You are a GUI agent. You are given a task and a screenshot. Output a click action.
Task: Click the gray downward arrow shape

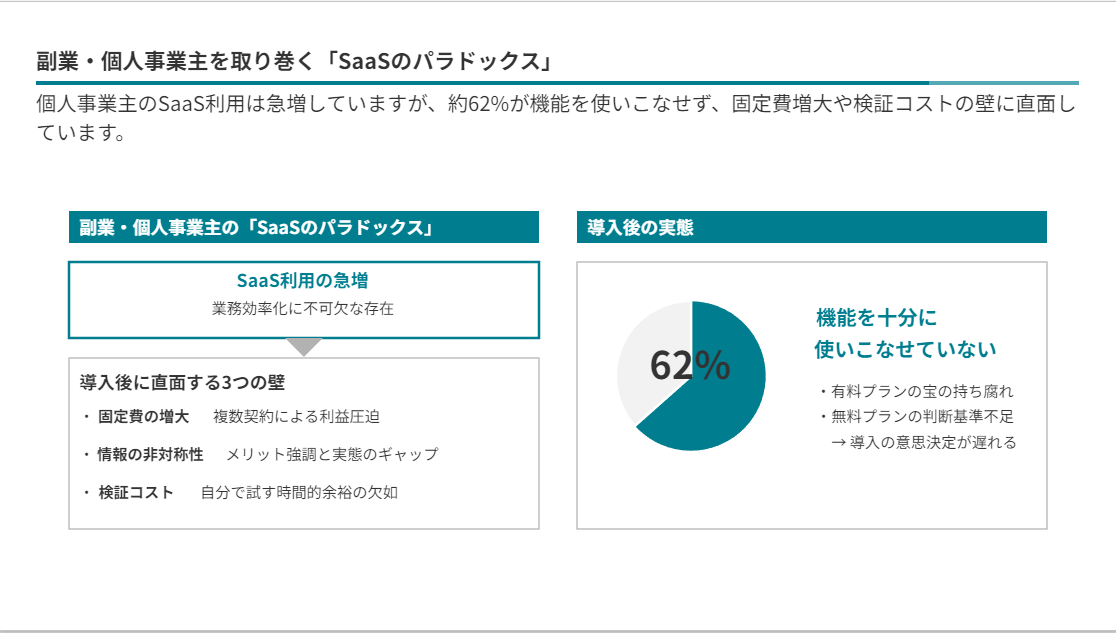(304, 347)
